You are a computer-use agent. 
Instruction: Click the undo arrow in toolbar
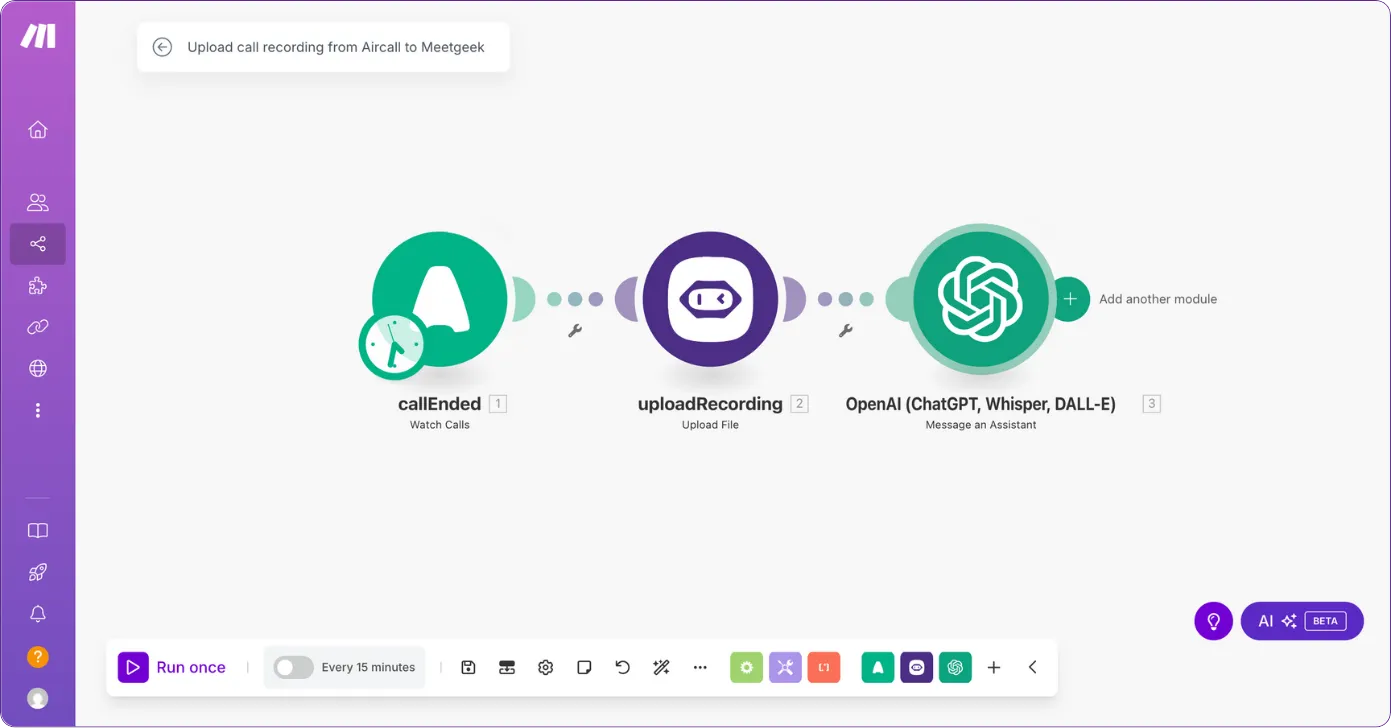pyautogui.click(x=622, y=667)
